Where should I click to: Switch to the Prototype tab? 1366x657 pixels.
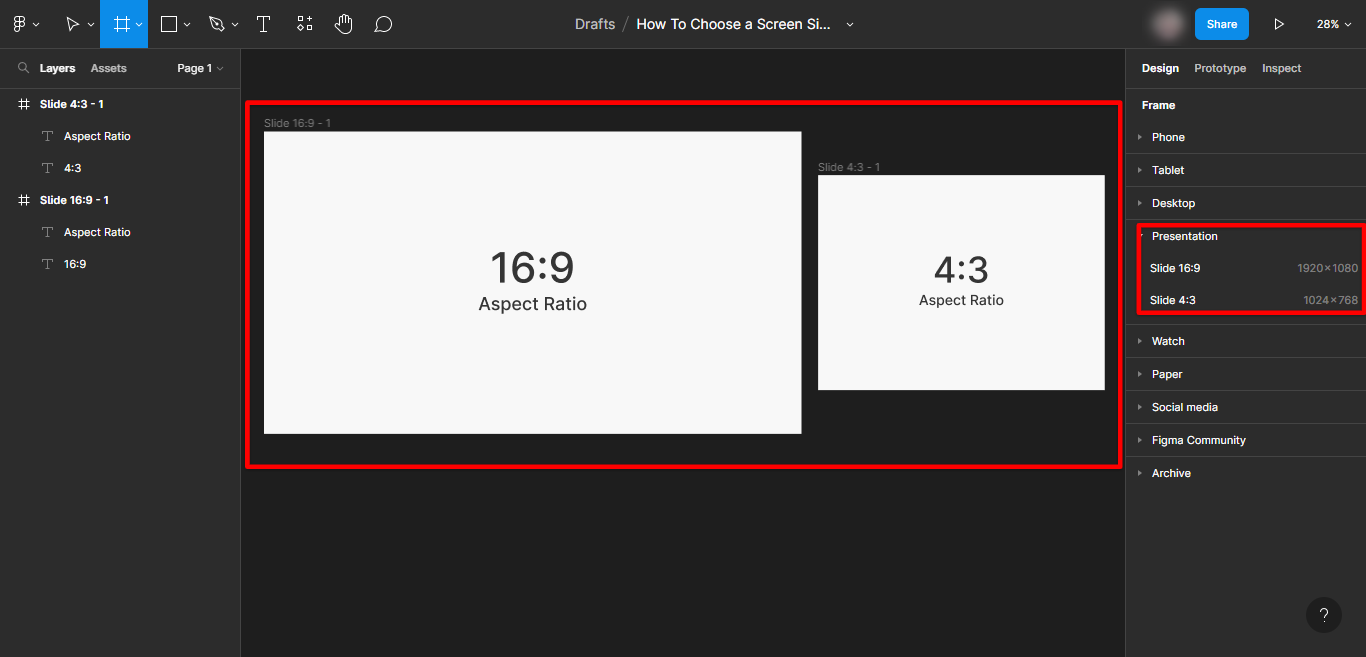point(1220,68)
